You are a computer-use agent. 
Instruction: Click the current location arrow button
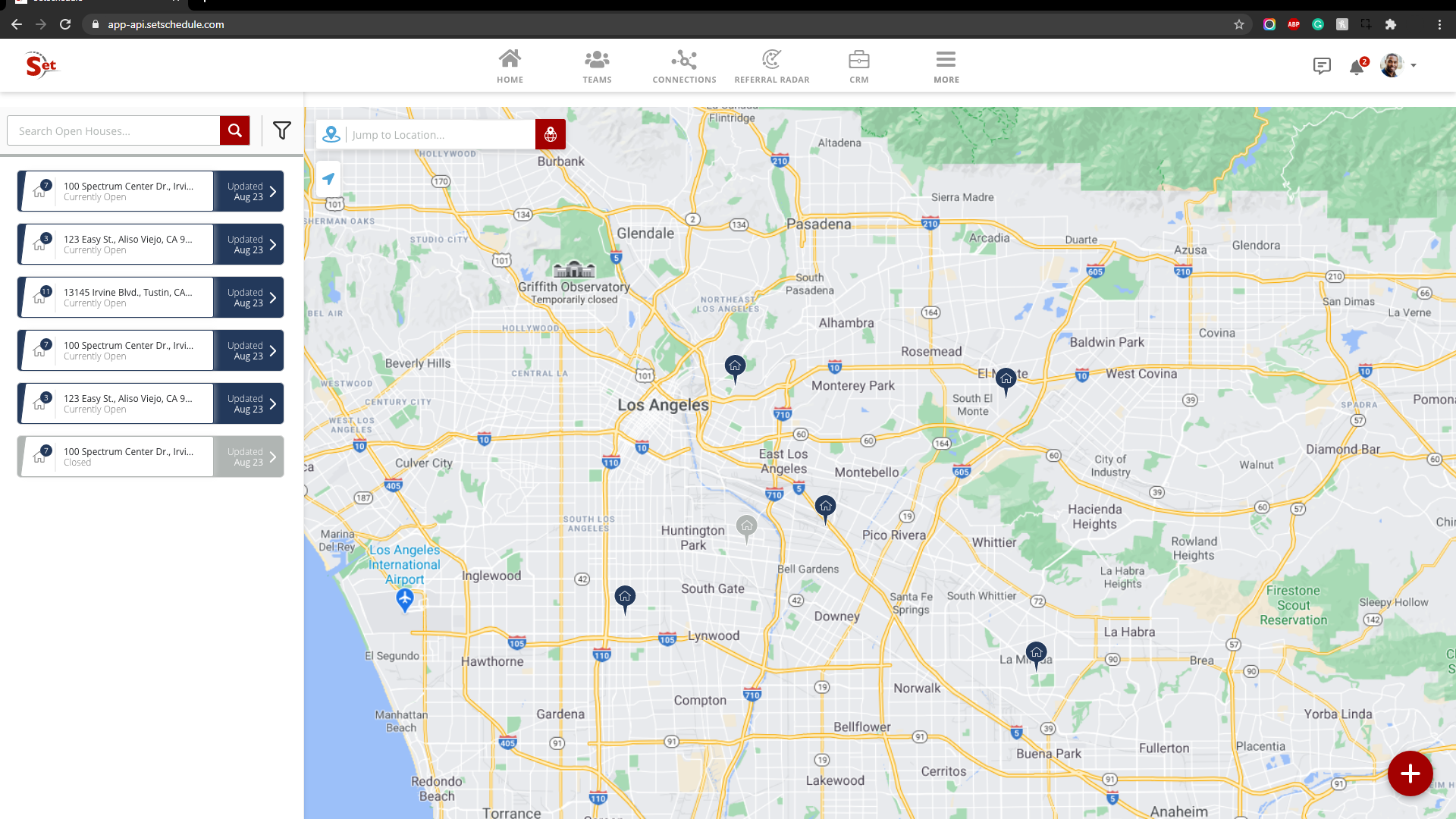(328, 179)
